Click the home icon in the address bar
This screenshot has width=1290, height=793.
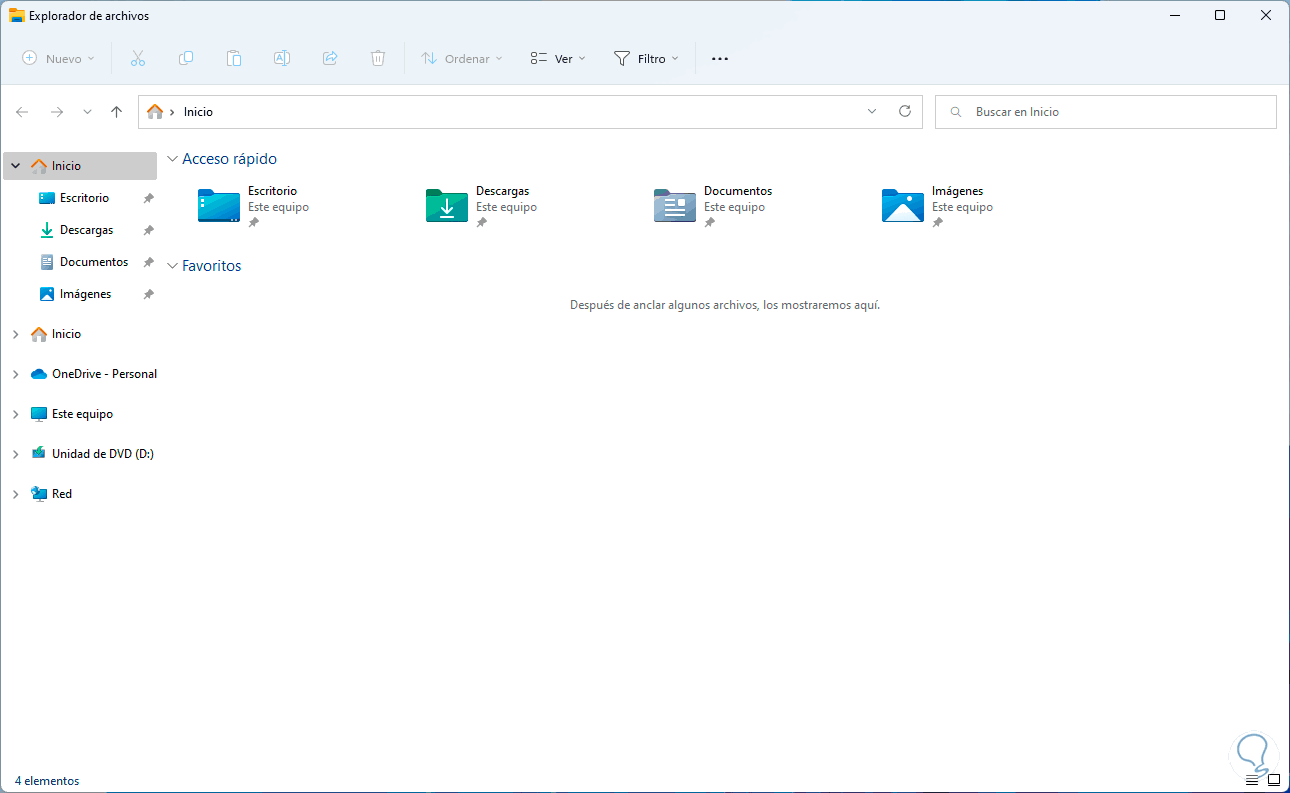[155, 112]
